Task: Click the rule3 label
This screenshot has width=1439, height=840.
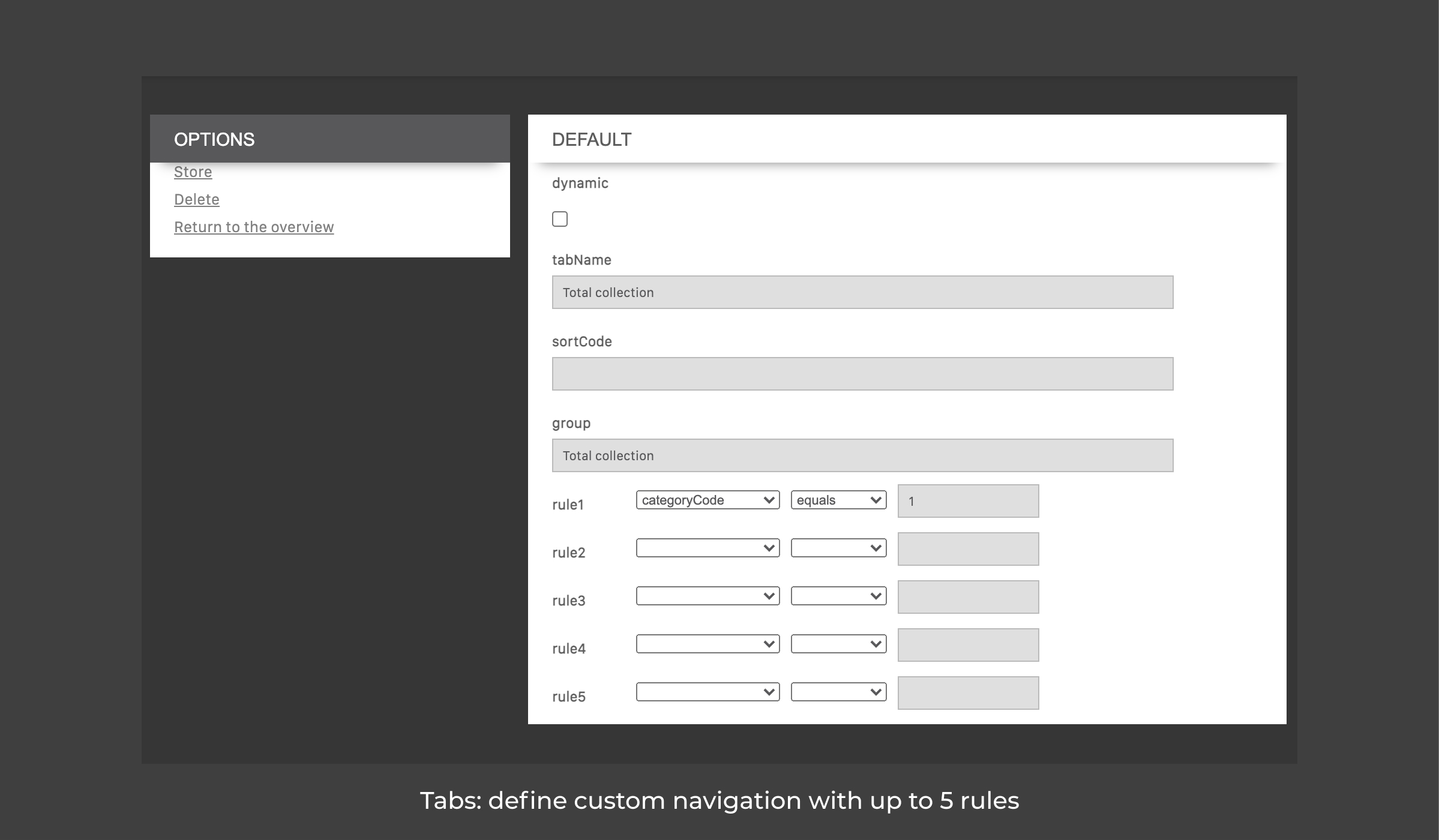Action: click(x=568, y=601)
